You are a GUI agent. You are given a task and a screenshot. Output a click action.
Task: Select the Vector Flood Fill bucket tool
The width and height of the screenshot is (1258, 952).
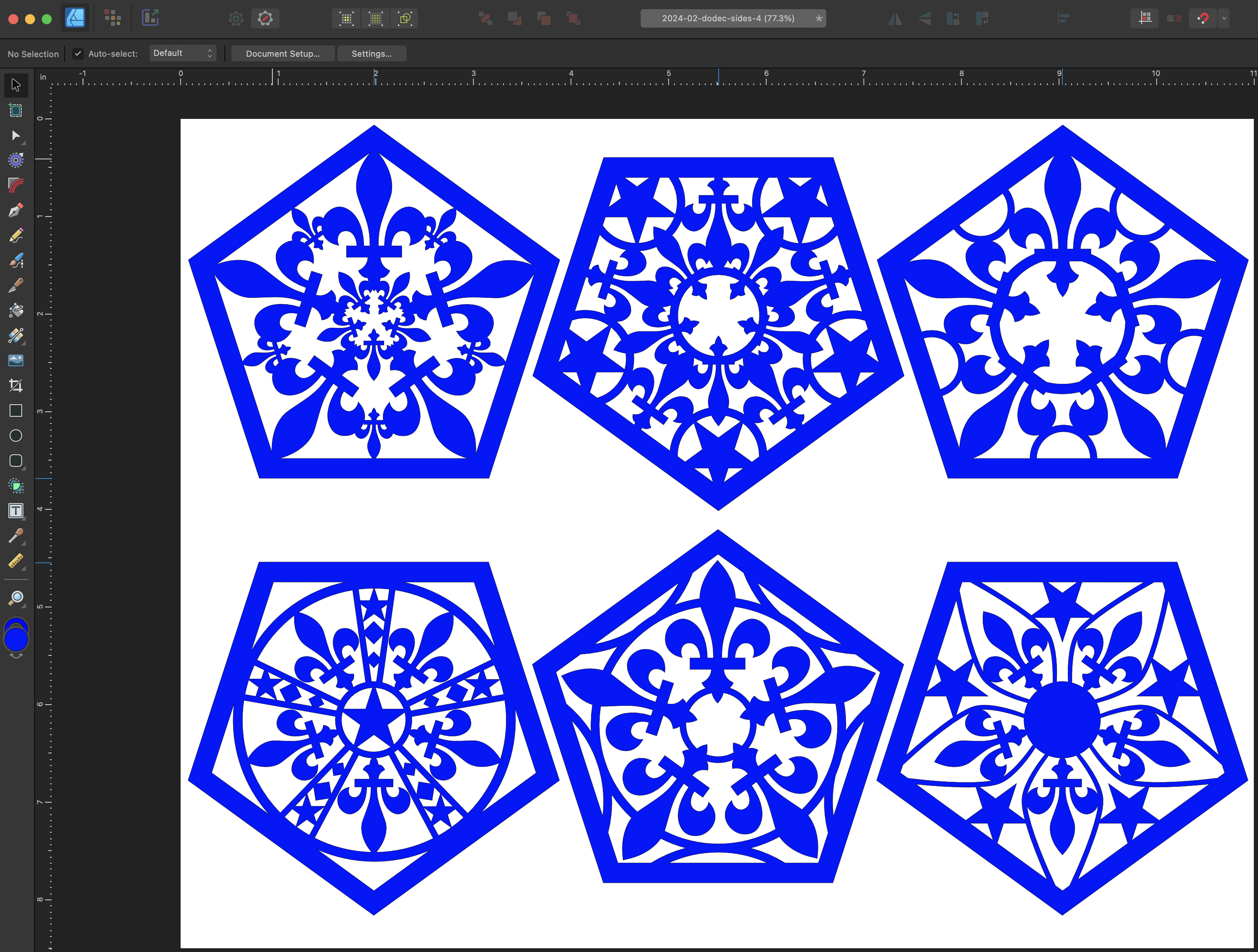pos(16,310)
